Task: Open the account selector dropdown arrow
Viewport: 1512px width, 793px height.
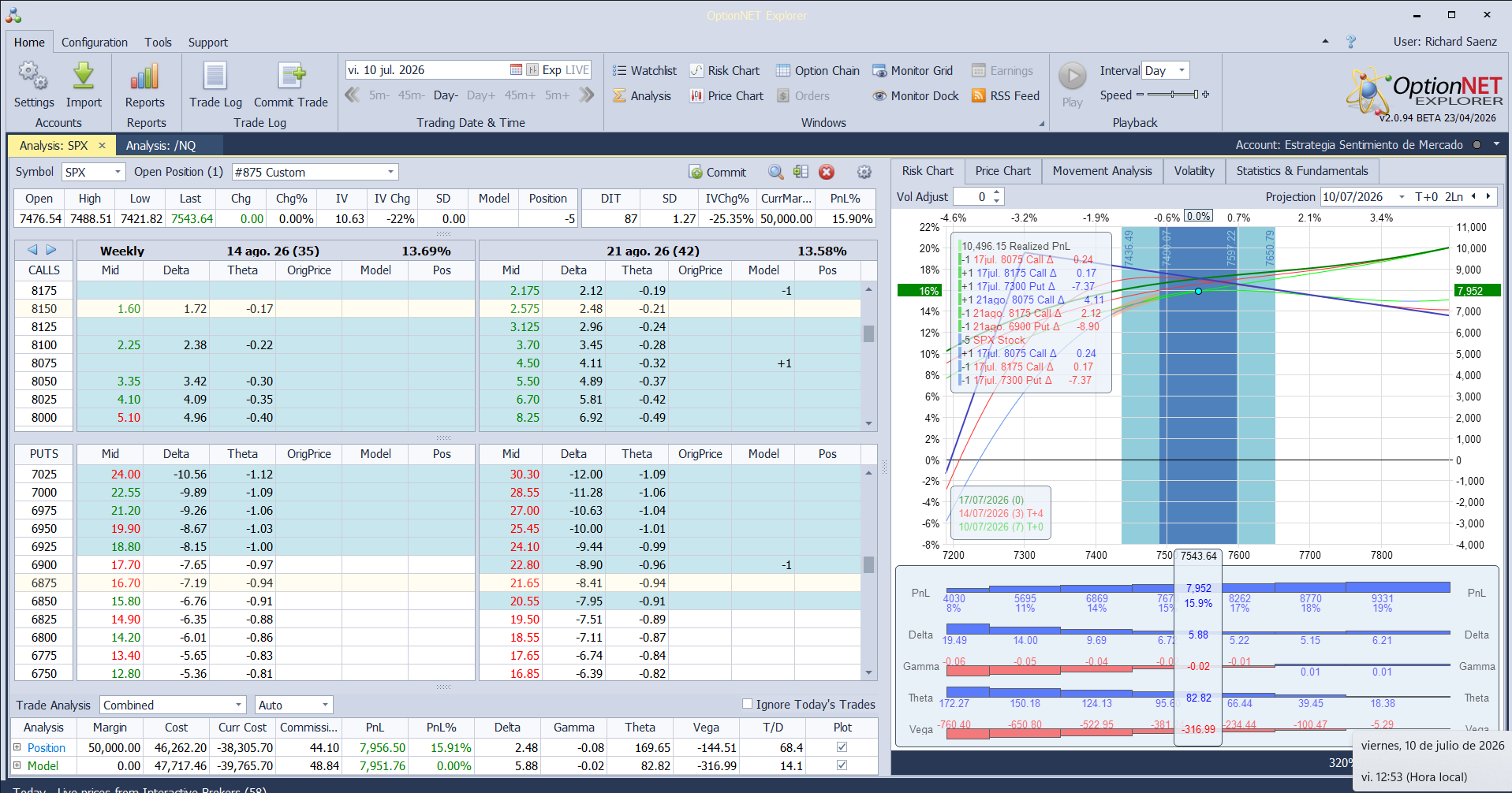Action: click(x=1496, y=145)
